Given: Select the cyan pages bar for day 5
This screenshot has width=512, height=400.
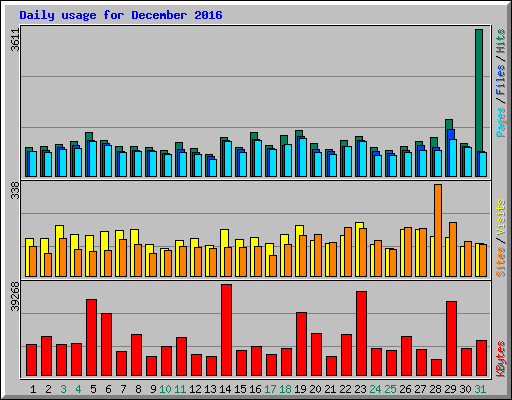Looking at the screenshot, I should [x=93, y=159].
